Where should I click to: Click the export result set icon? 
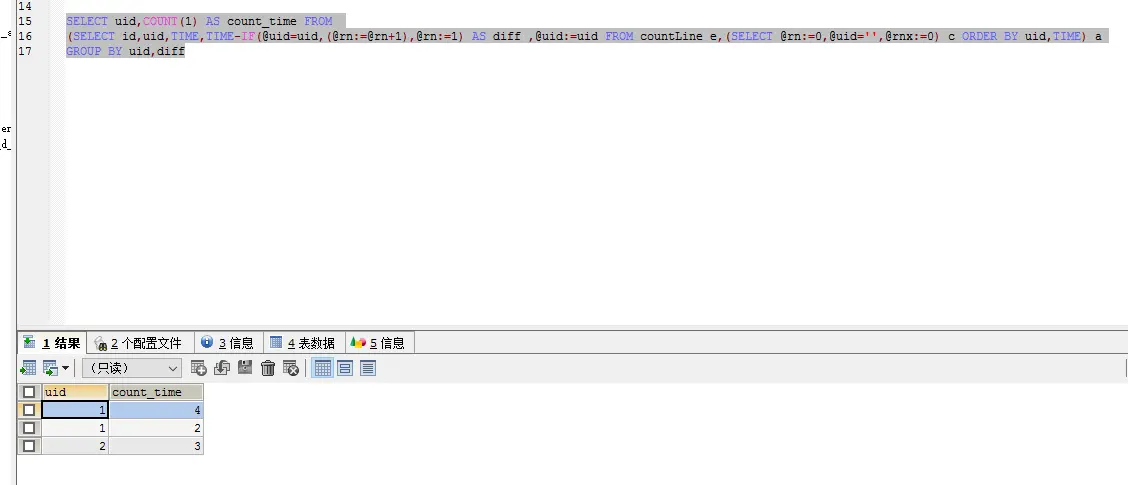point(28,368)
